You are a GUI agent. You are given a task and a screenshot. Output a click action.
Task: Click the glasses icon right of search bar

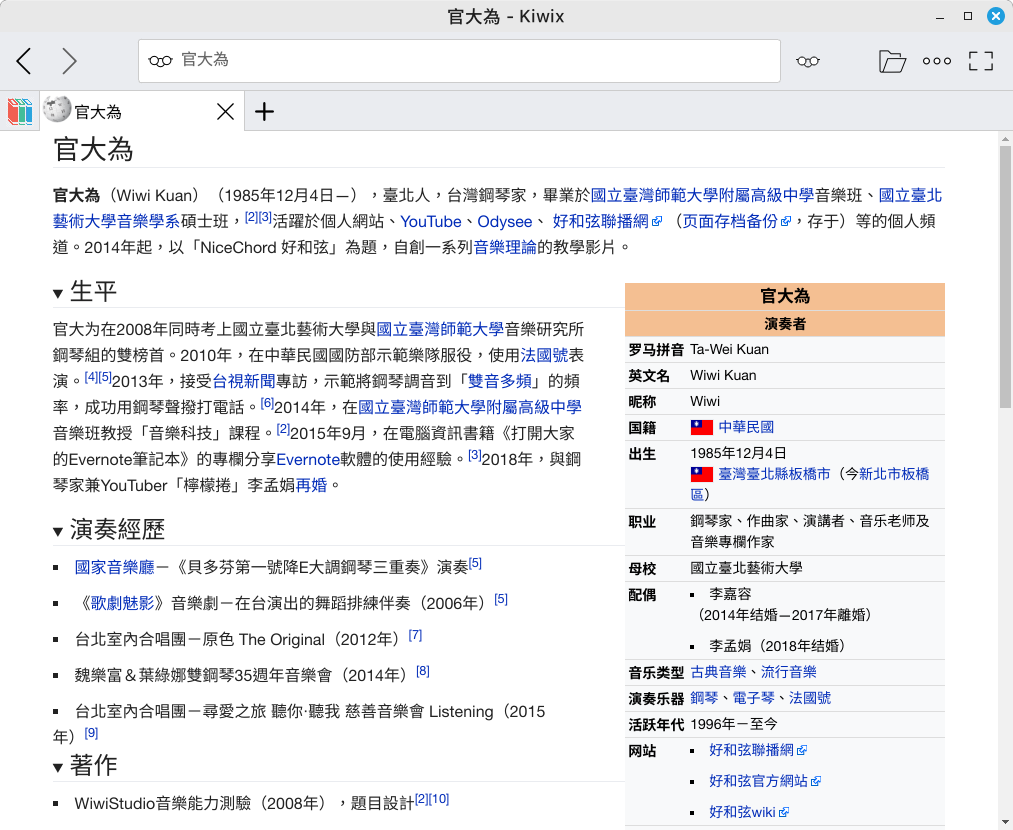point(808,61)
